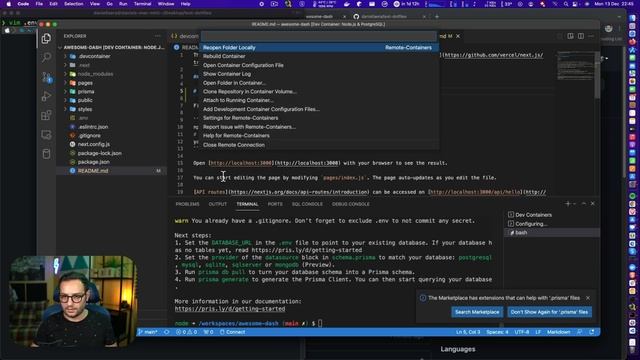Open the database view icon in activity bar
The width and height of the screenshot is (640, 360).
(46, 154)
